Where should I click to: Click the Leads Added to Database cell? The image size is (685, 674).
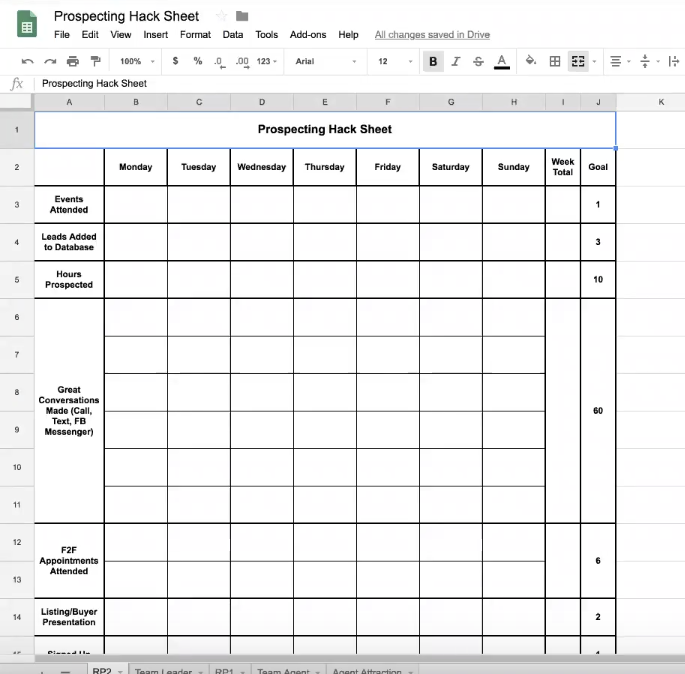click(x=69, y=242)
